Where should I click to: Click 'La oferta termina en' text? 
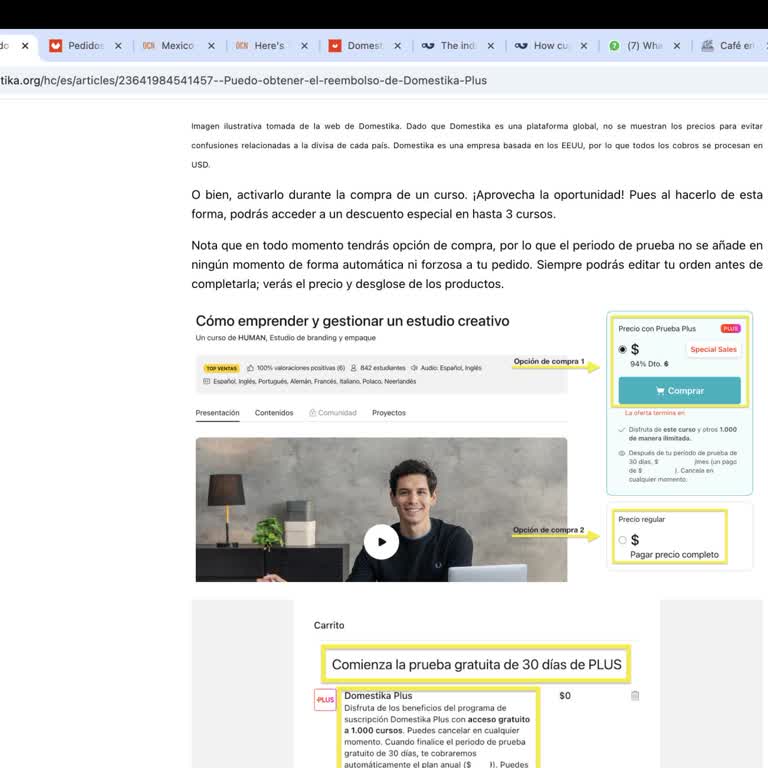[x=654, y=413]
